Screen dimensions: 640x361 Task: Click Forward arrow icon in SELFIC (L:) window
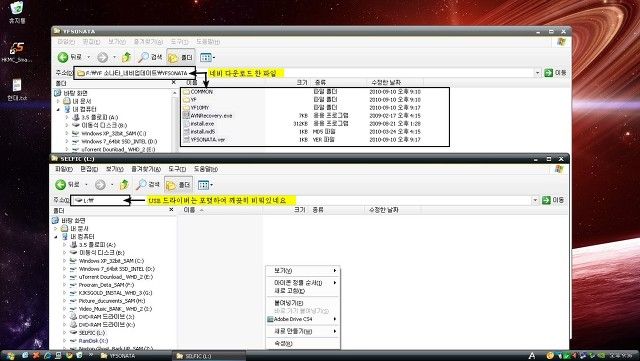coord(100,185)
